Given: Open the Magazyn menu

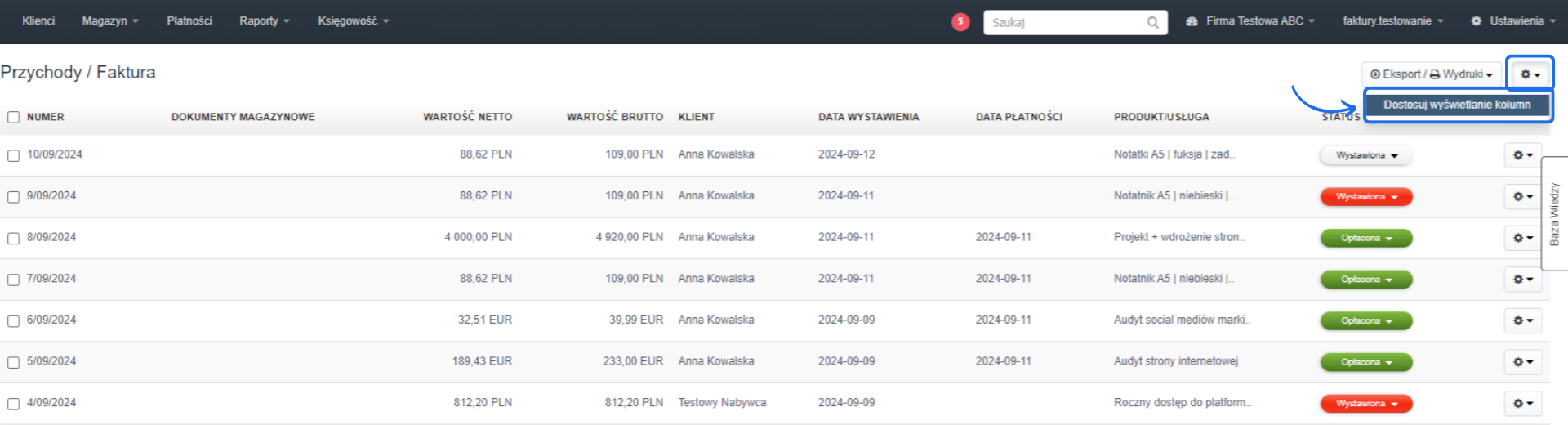Looking at the screenshot, I should pyautogui.click(x=110, y=21).
